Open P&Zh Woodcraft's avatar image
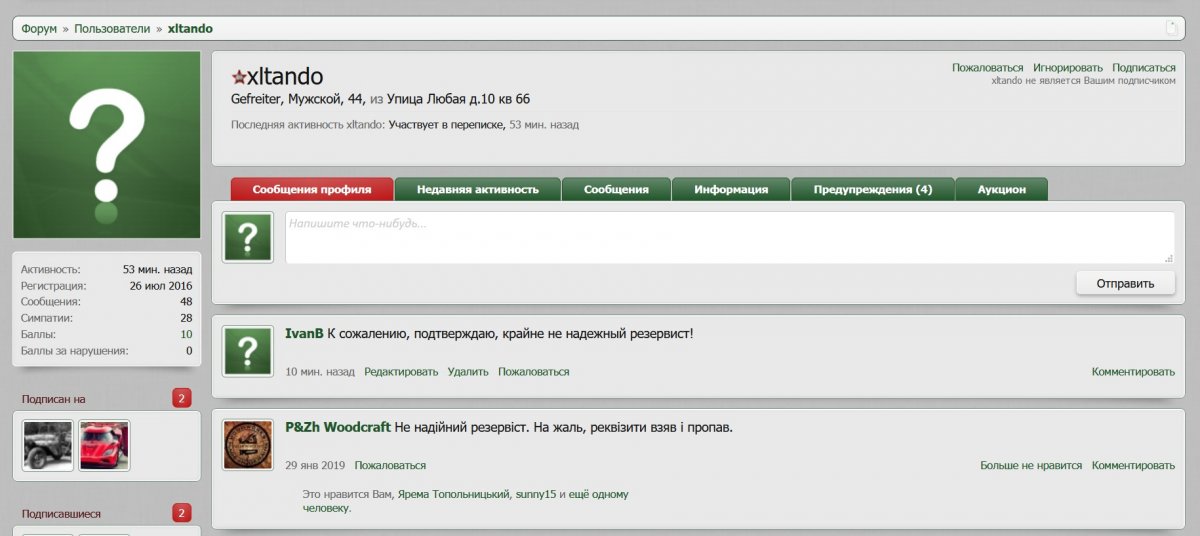This screenshot has height=536, width=1200. [248, 445]
